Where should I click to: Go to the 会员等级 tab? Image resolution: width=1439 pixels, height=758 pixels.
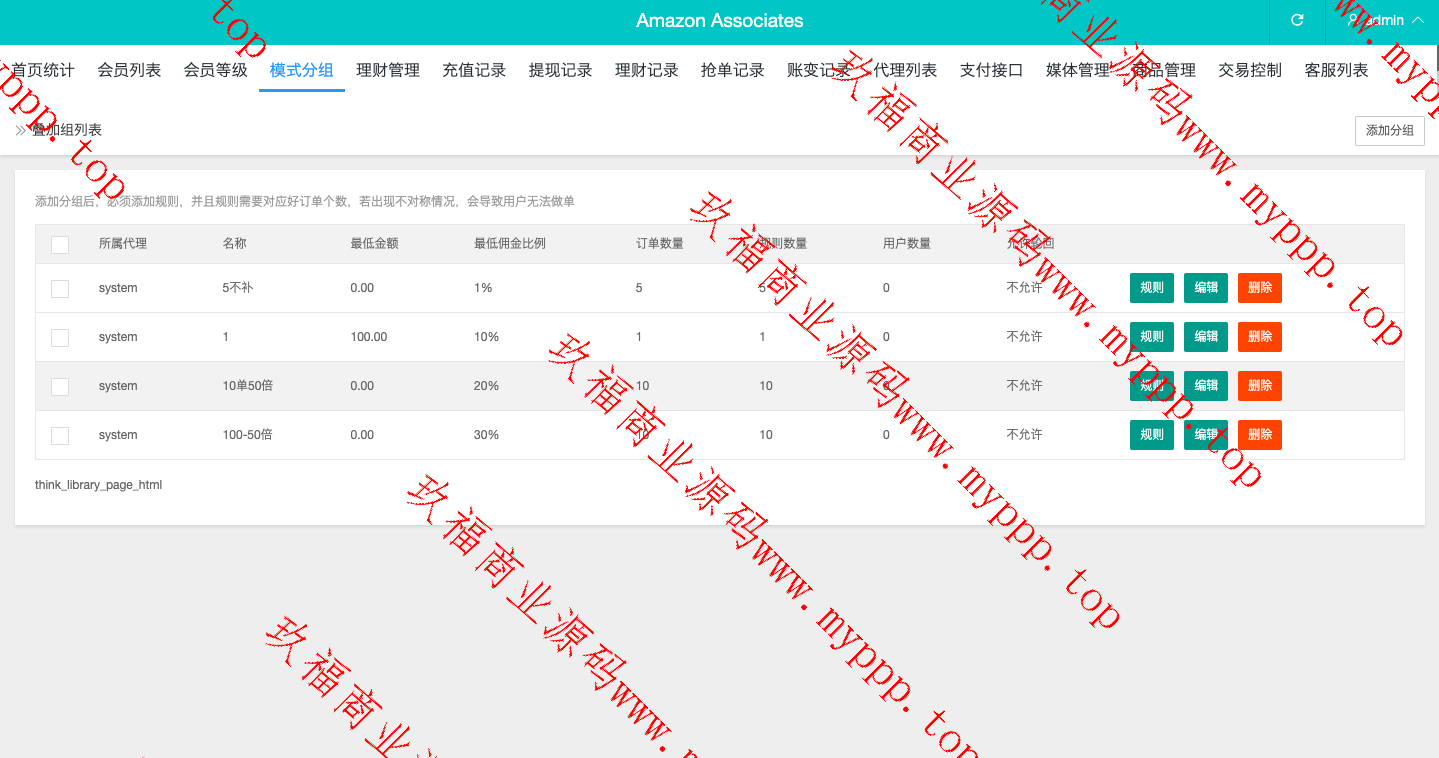pyautogui.click(x=215, y=70)
